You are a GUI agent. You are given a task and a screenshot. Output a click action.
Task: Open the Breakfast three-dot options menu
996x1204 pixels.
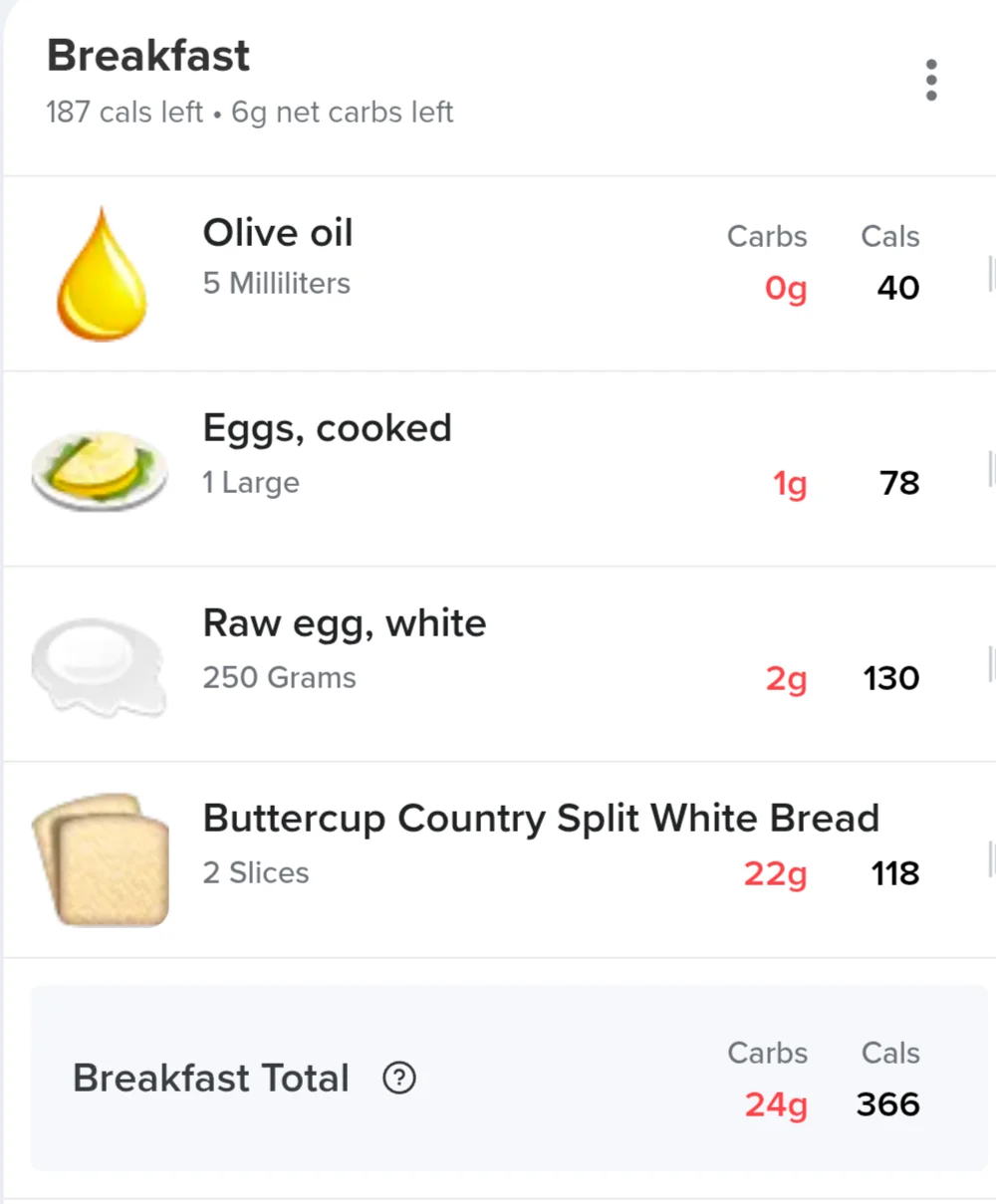[931, 80]
